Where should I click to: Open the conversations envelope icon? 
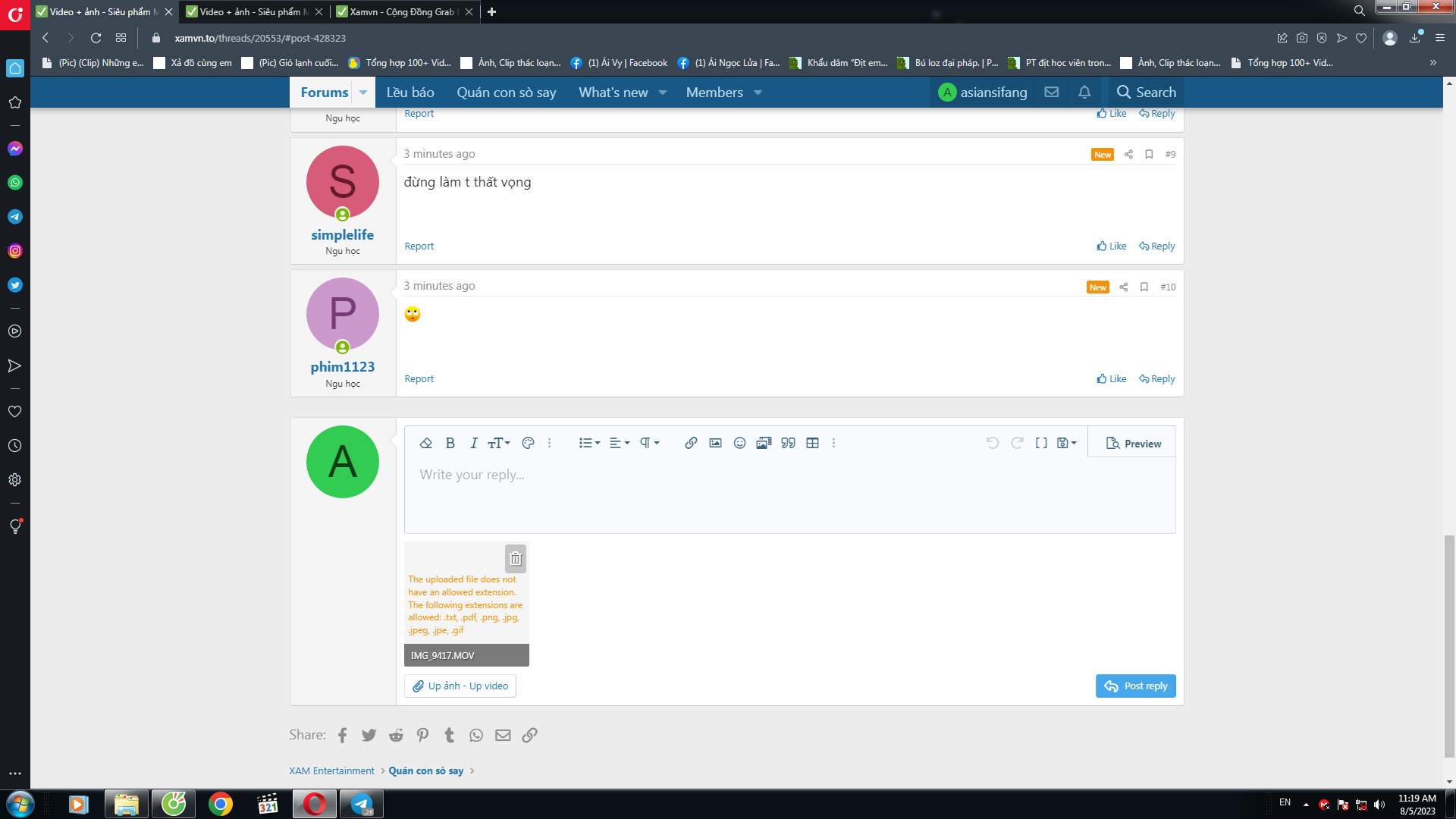[x=1052, y=92]
